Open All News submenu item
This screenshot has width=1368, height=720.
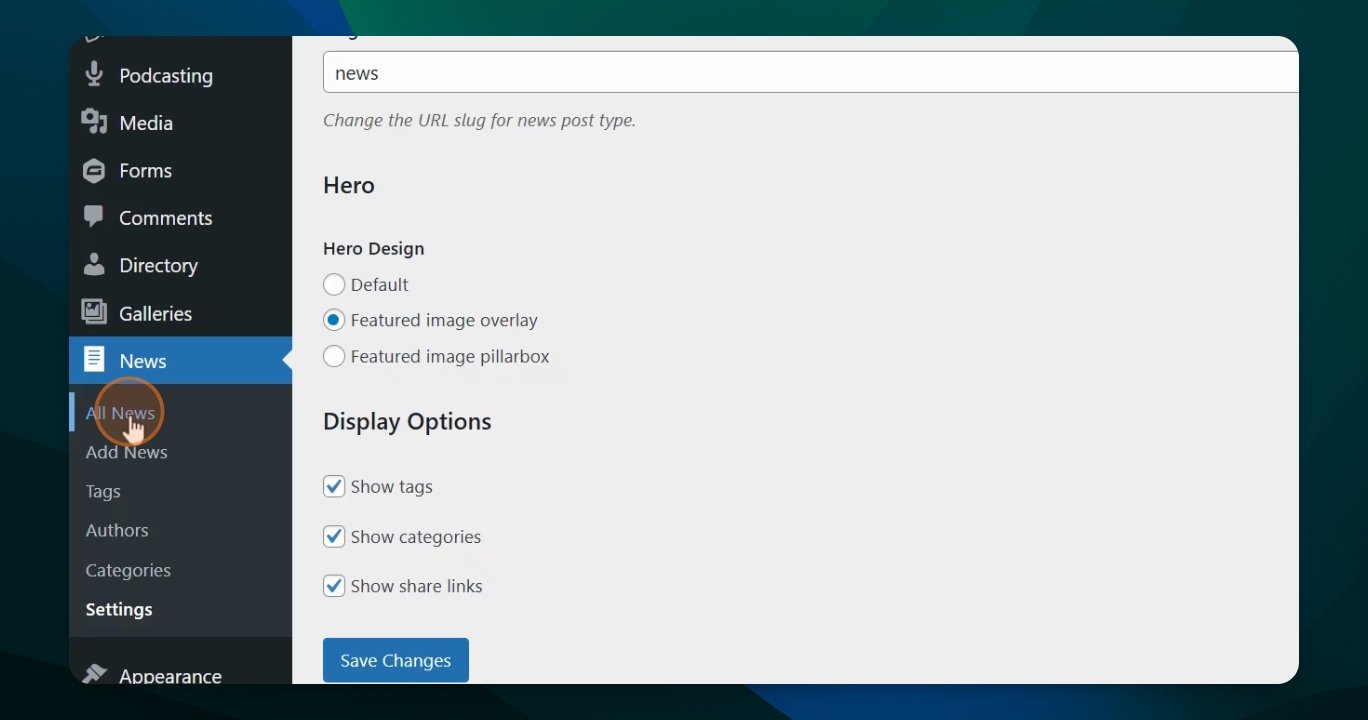(x=120, y=413)
